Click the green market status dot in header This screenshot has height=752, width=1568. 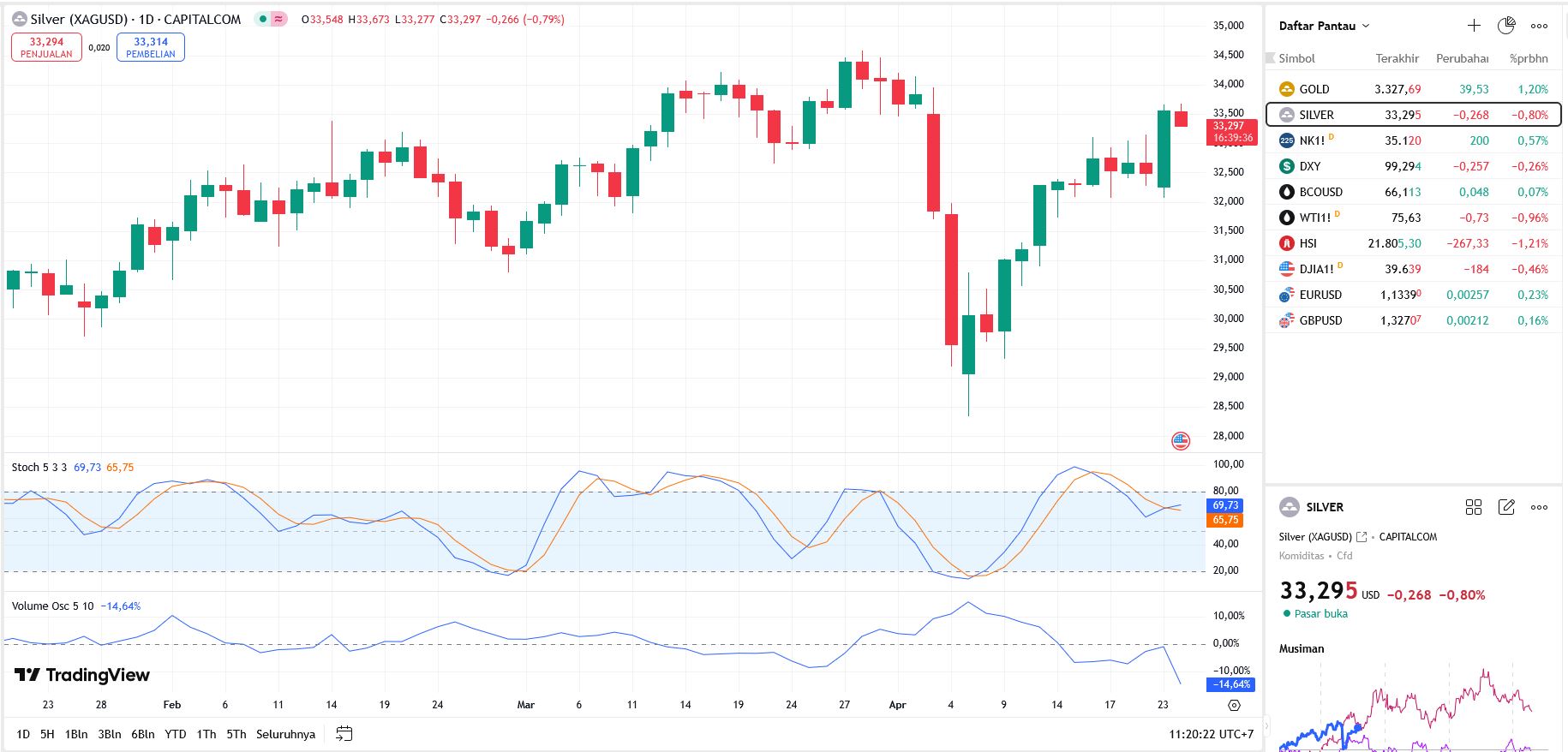[263, 19]
